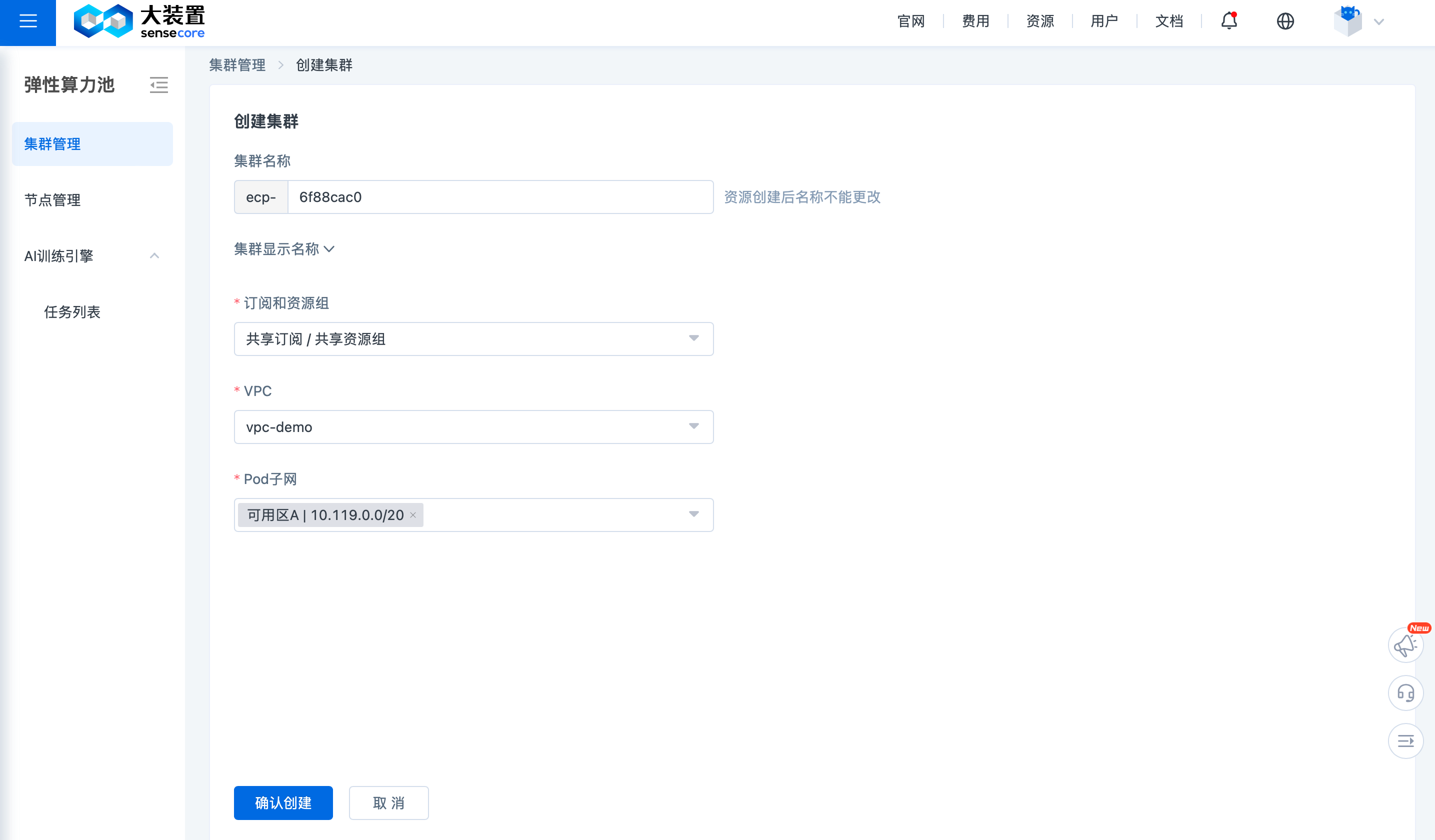Open the 用户 menu

[1104, 21]
